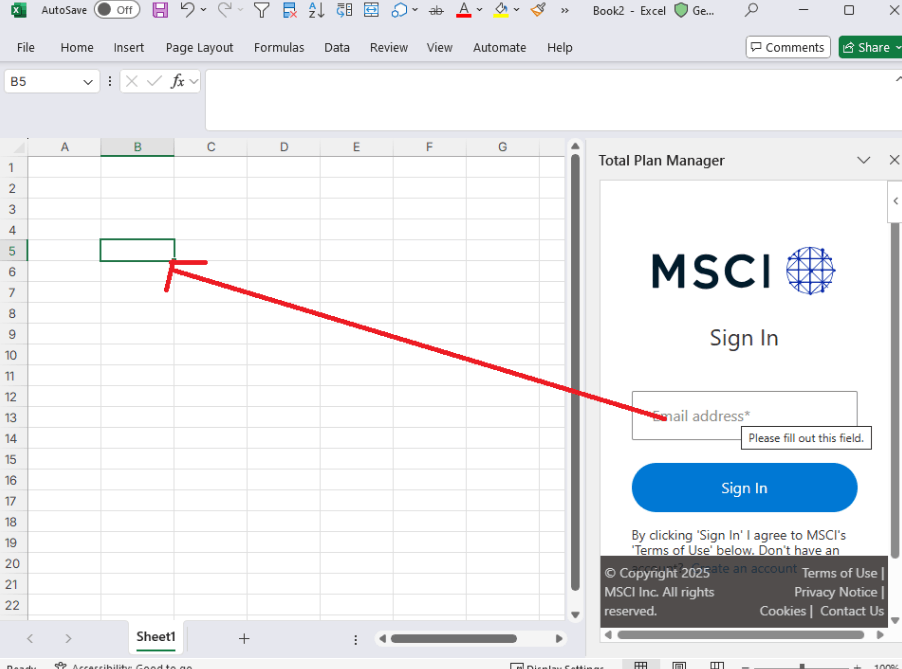Image resolution: width=902 pixels, height=669 pixels.
Task: Open the Help tab
Action: [x=560, y=48]
